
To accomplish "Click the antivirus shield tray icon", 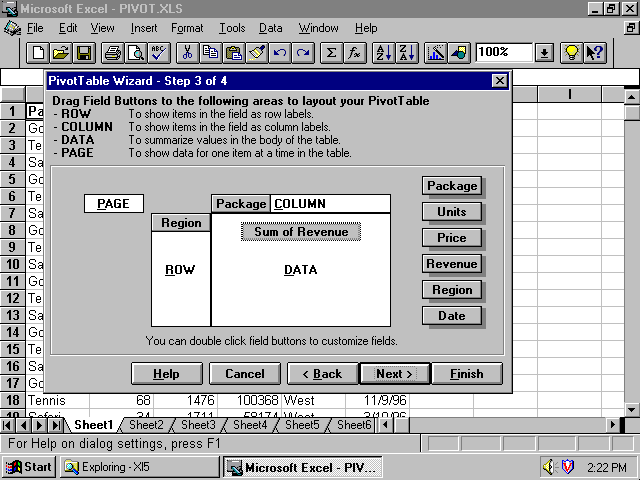I will coord(568,467).
